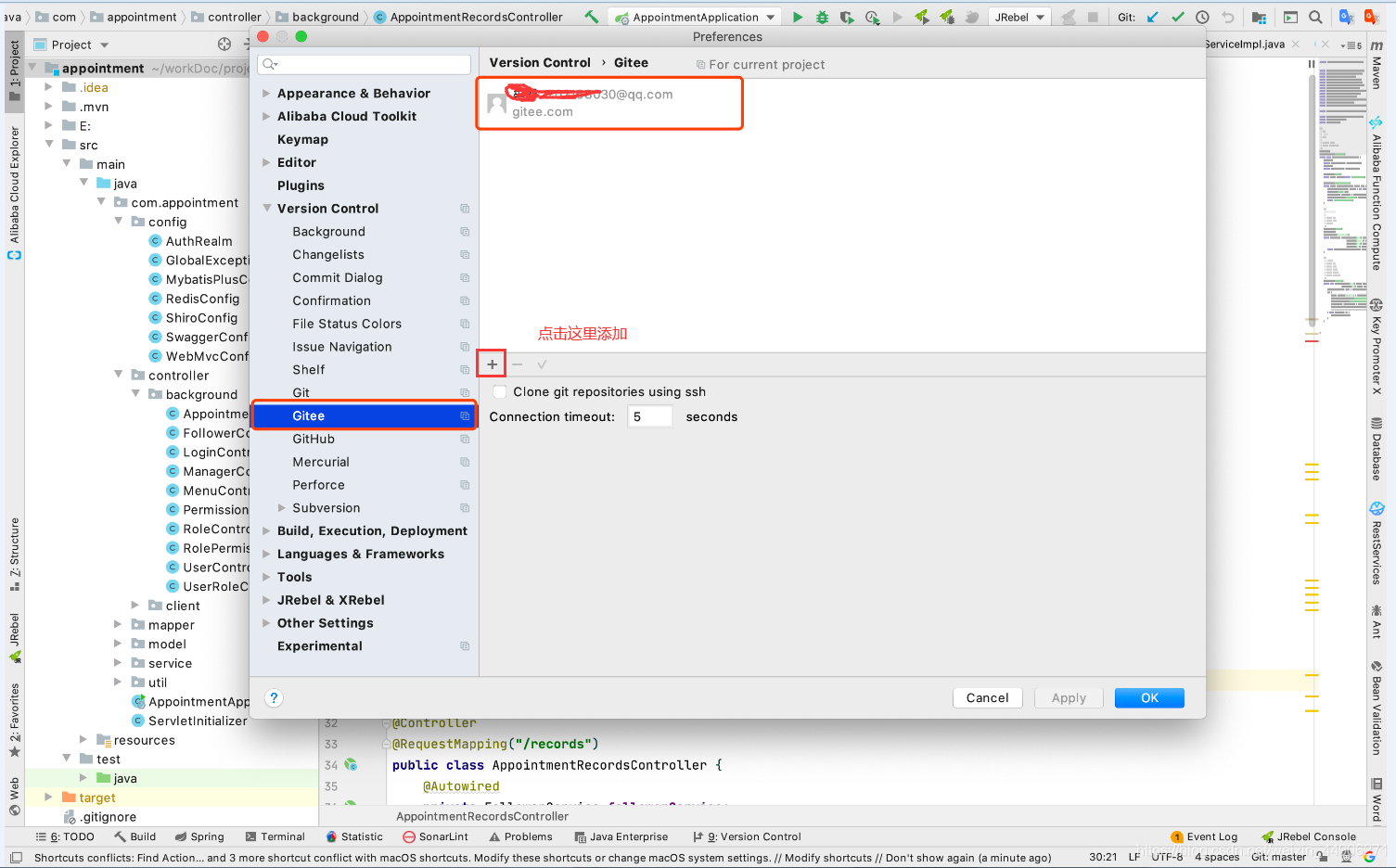
Task: Focus the Preferences search field
Action: [365, 64]
